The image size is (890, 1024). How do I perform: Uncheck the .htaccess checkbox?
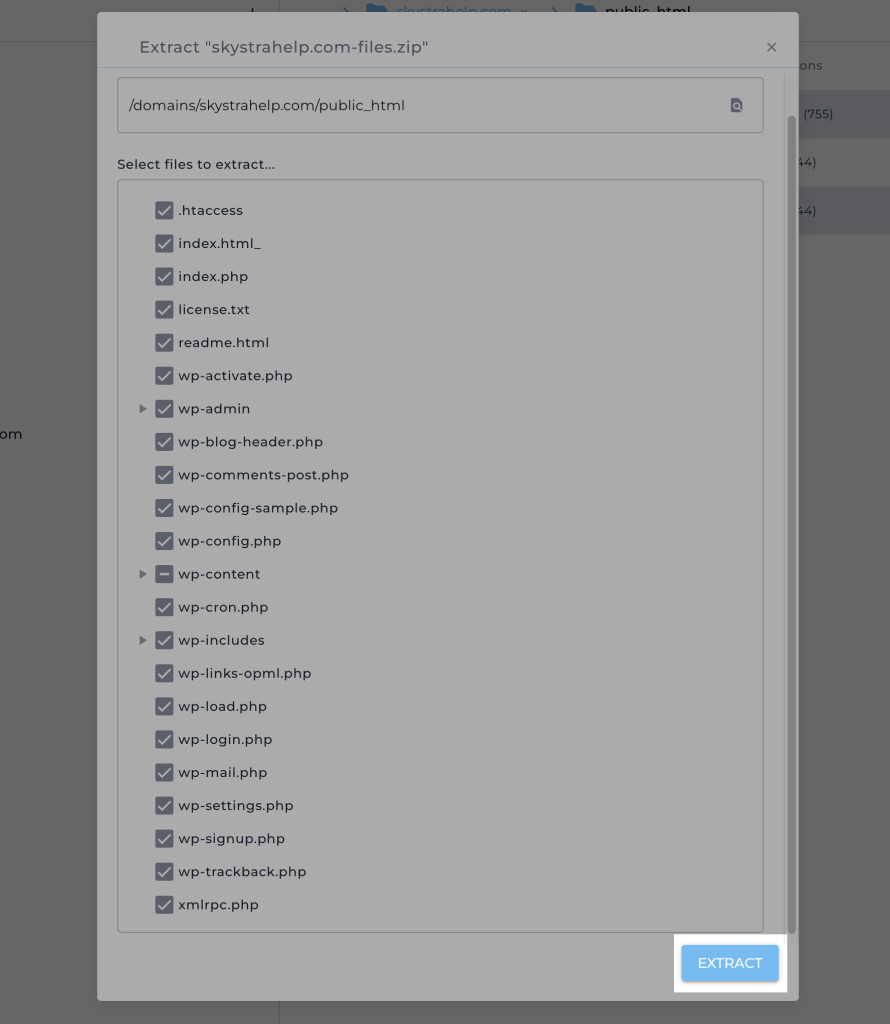[x=165, y=211]
